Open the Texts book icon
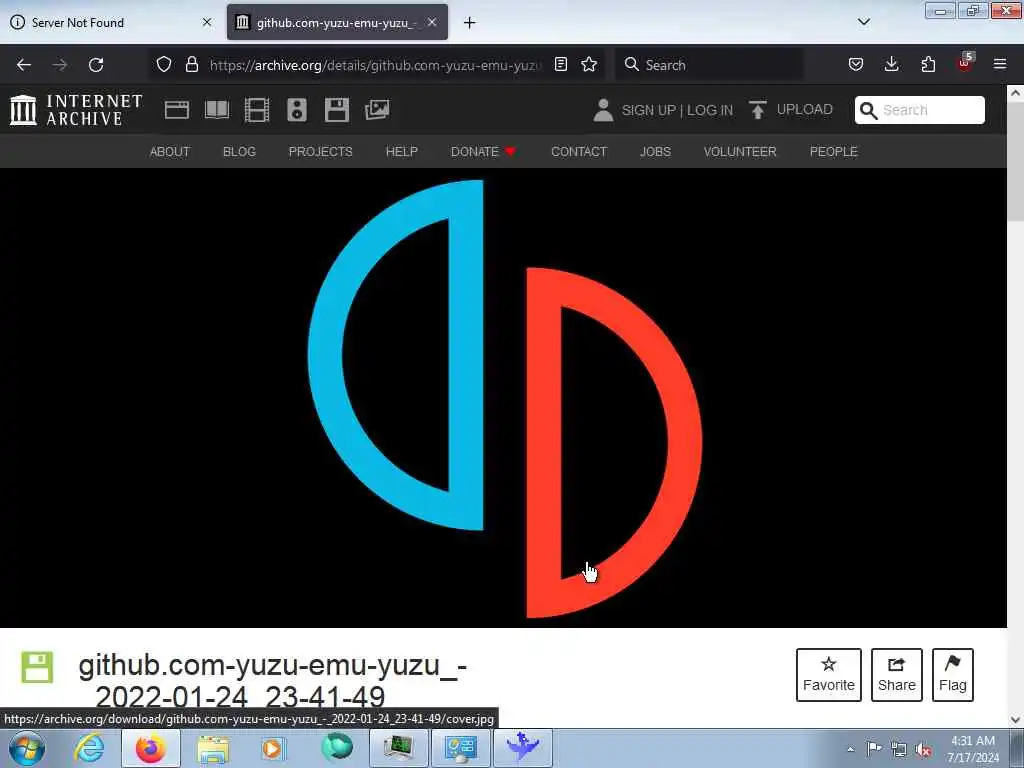This screenshot has width=1024, height=768. click(217, 110)
